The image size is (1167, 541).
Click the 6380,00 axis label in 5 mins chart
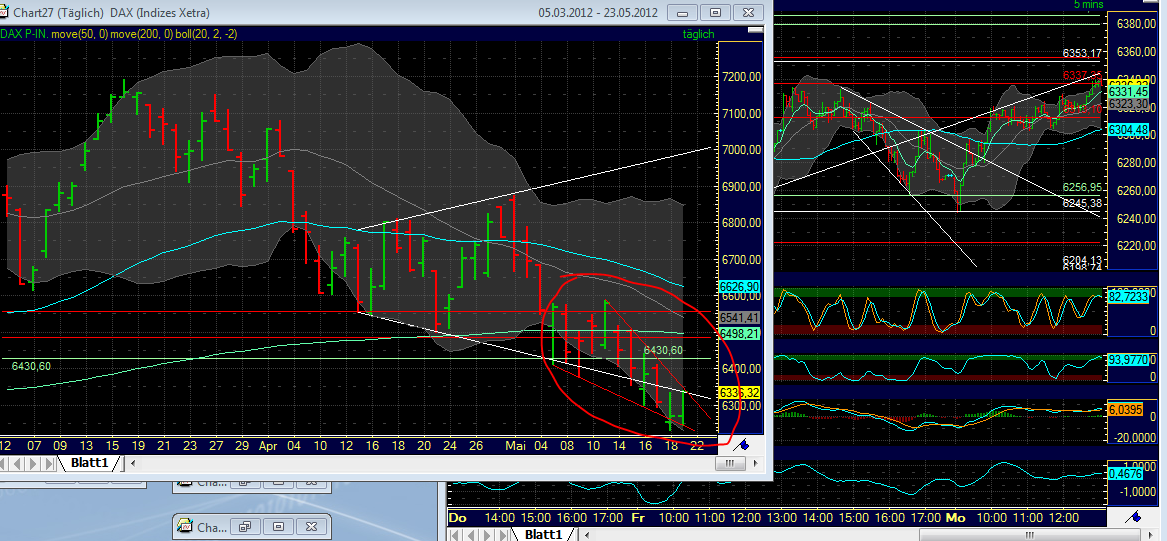tap(1137, 24)
